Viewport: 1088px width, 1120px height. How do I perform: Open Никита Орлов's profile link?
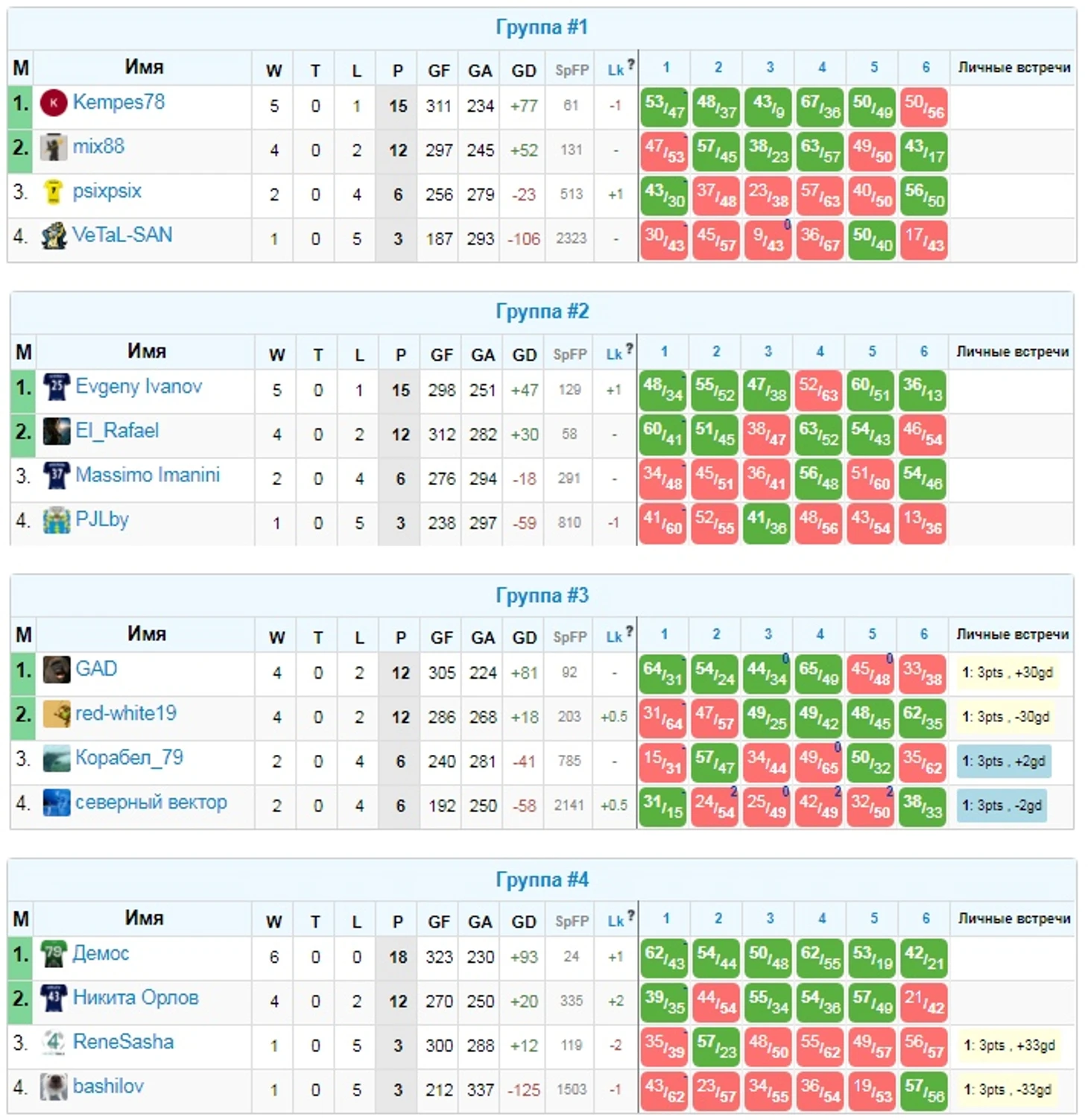coord(136,998)
